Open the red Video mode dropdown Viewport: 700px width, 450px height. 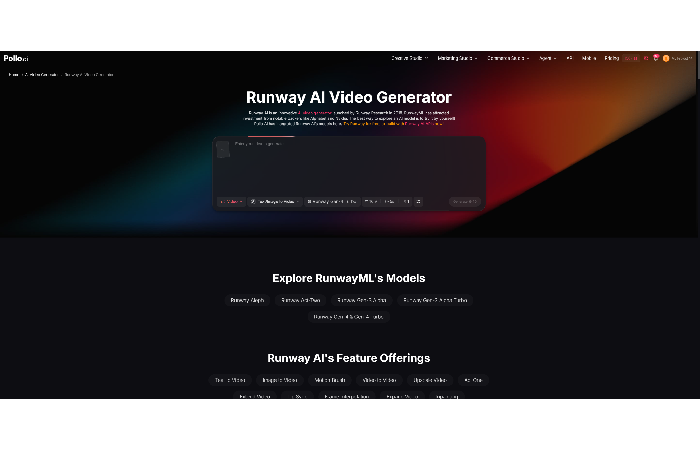231,202
